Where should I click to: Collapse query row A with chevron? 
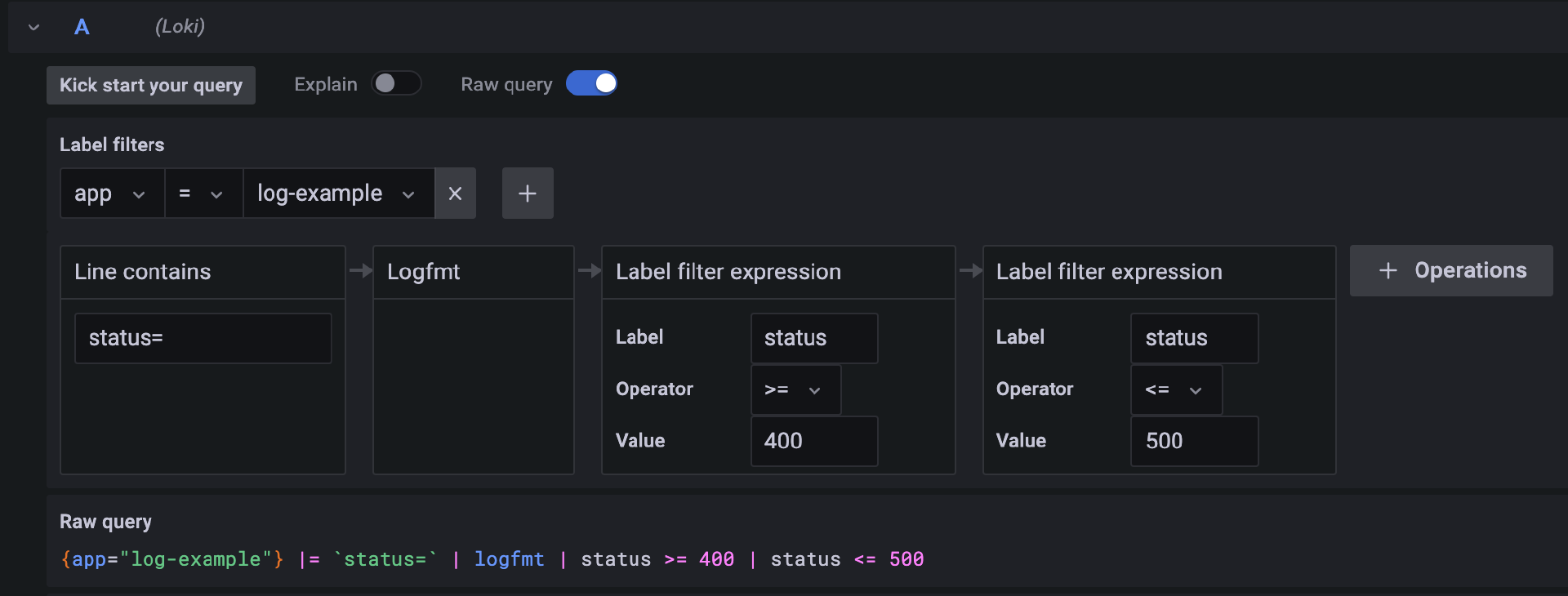click(x=33, y=27)
